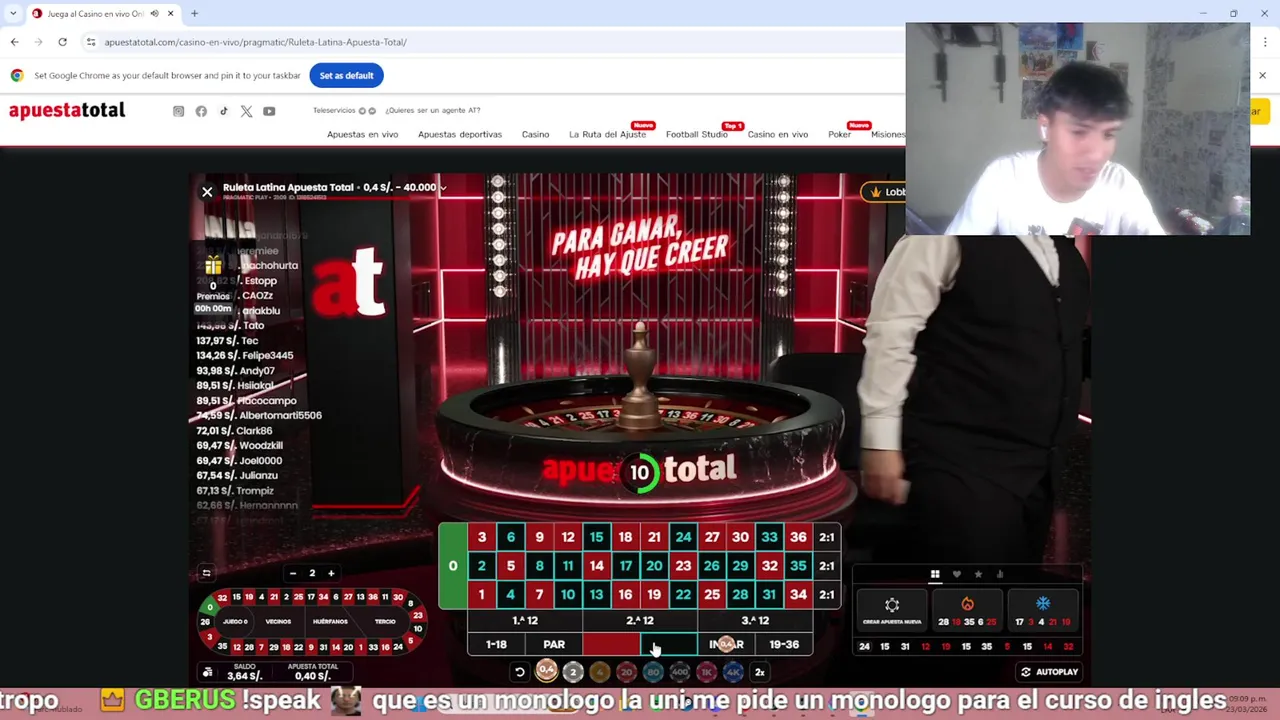This screenshot has width=1280, height=720.
Task: Bet on HUÉRFANOS racetrack section
Action: (x=330, y=622)
